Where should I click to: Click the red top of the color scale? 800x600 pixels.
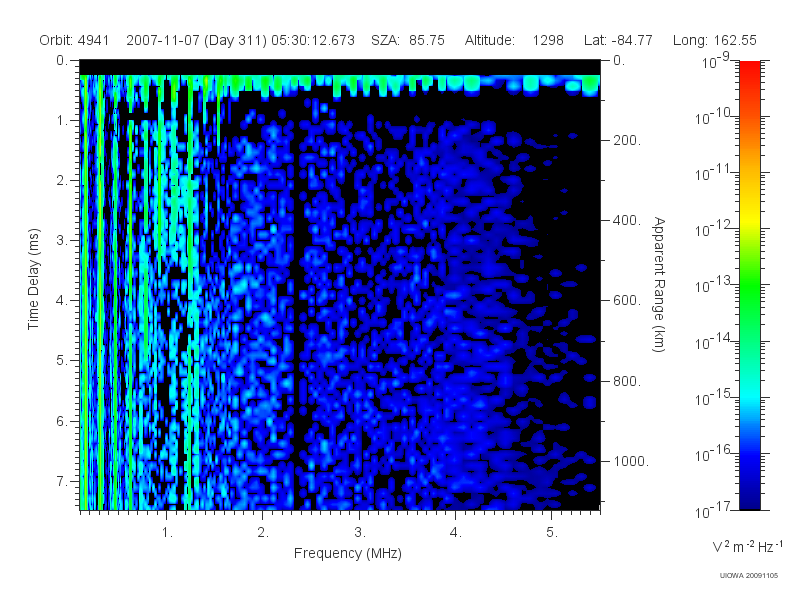pos(749,69)
